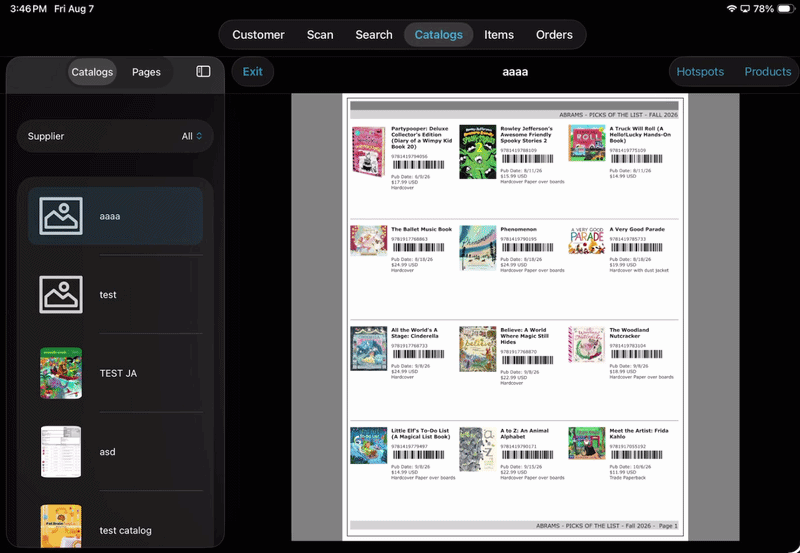The height and width of the screenshot is (553, 800).
Task: Select the test catalog row label
Action: [x=108, y=294]
